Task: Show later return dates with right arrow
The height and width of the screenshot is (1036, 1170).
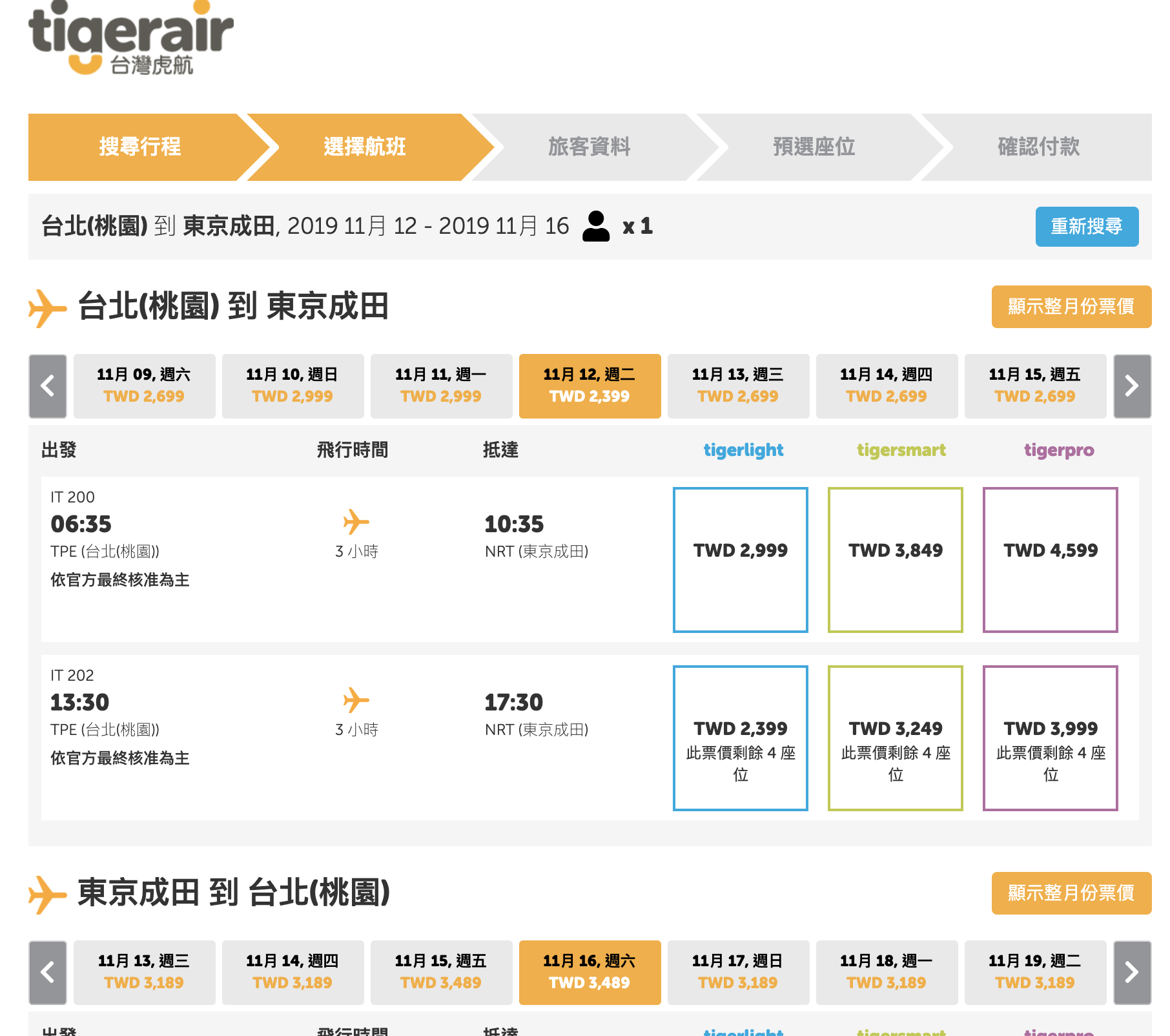Action: [x=1132, y=973]
